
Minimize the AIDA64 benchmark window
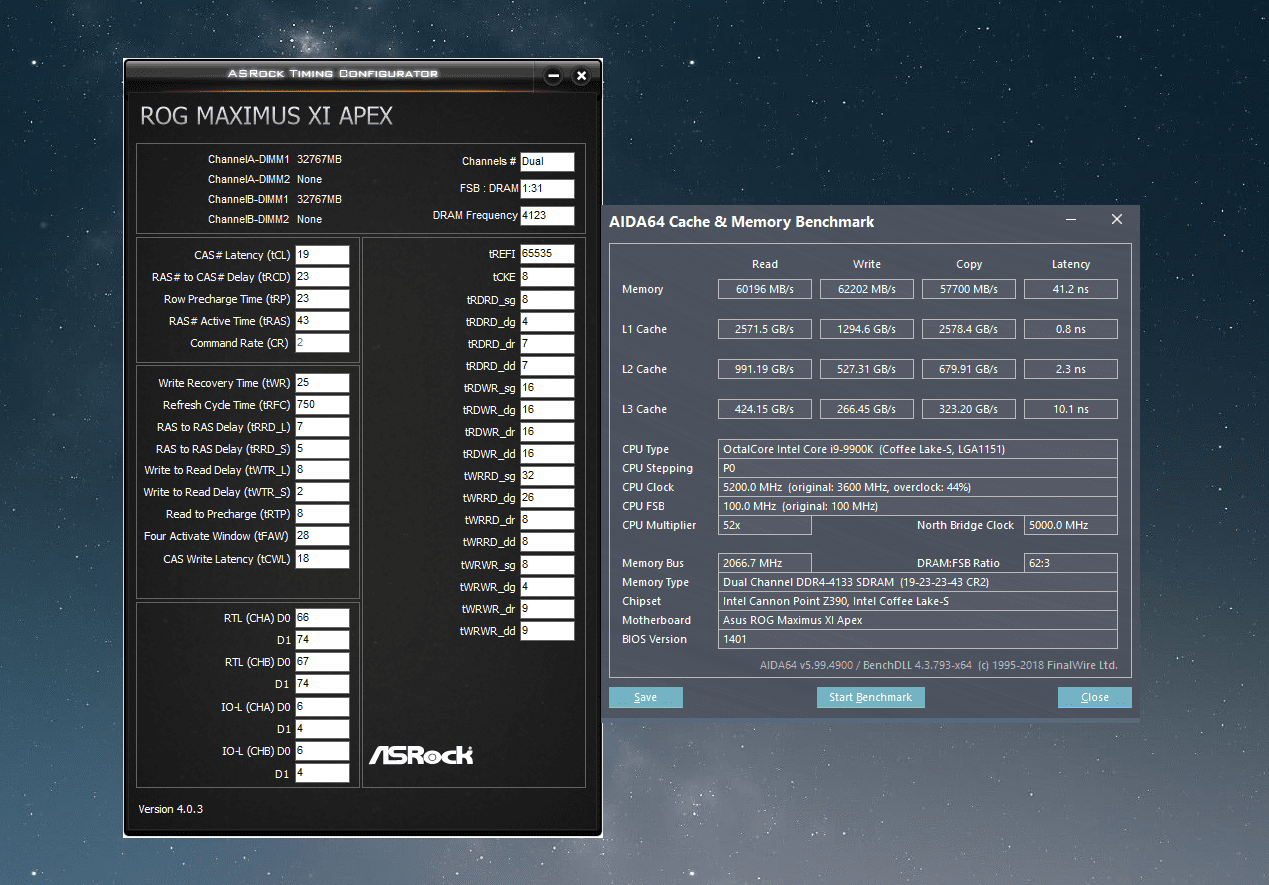point(1071,220)
